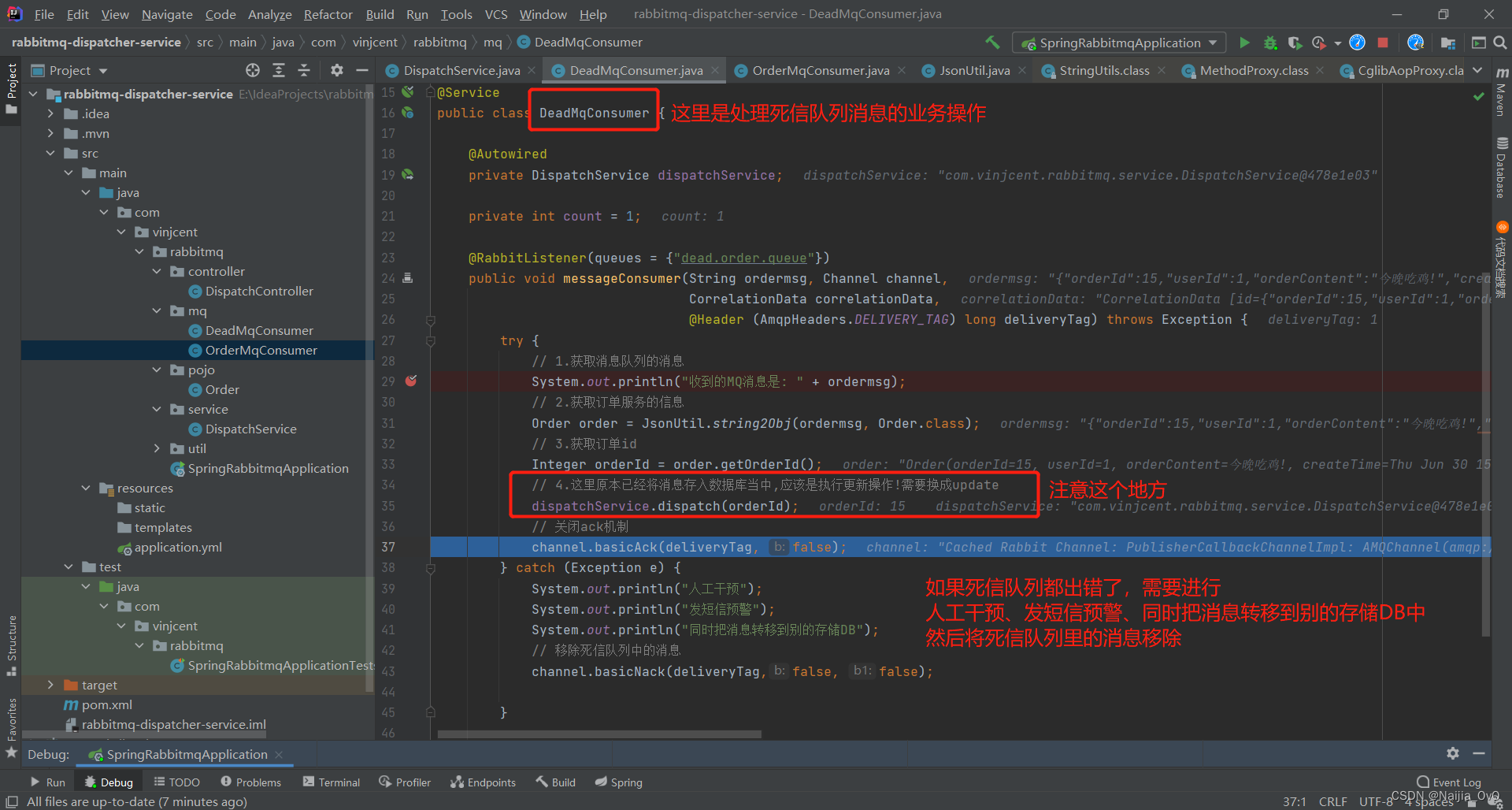Image resolution: width=1512 pixels, height=810 pixels.
Task: Fold the try block at line 27
Action: tap(431, 340)
